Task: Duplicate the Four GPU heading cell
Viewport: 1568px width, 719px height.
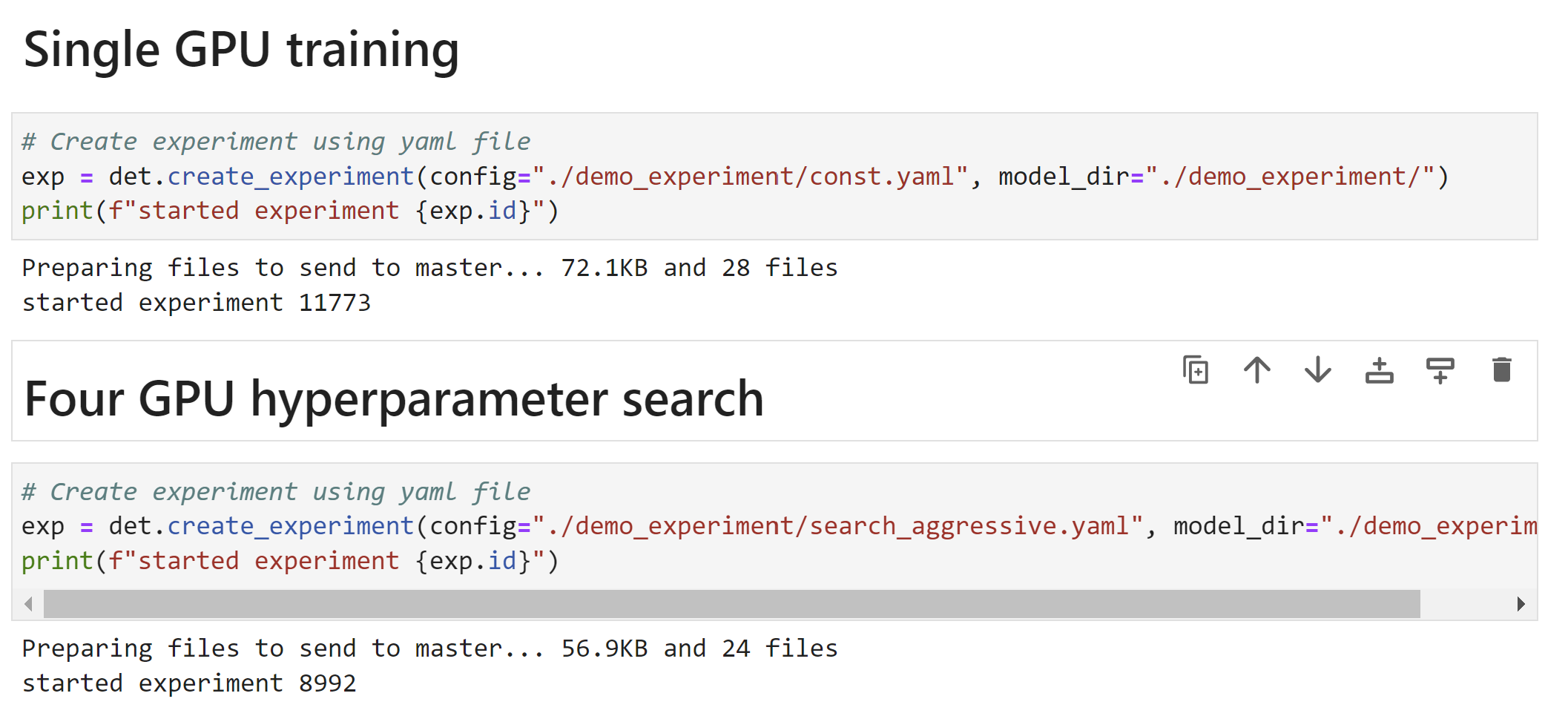Action: [1196, 370]
